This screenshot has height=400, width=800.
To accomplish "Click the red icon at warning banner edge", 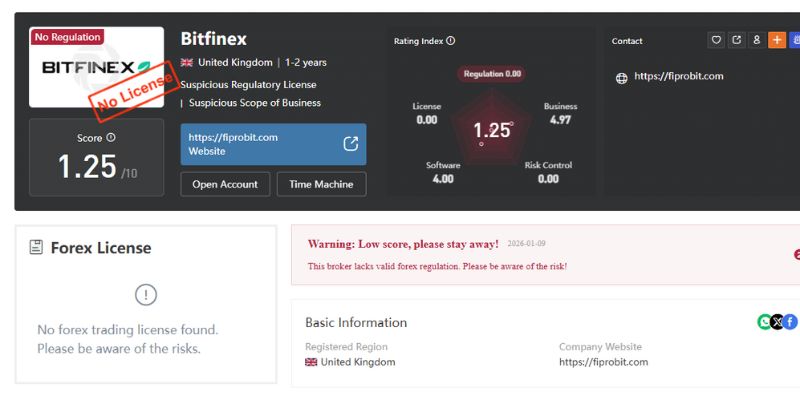I will (x=796, y=254).
